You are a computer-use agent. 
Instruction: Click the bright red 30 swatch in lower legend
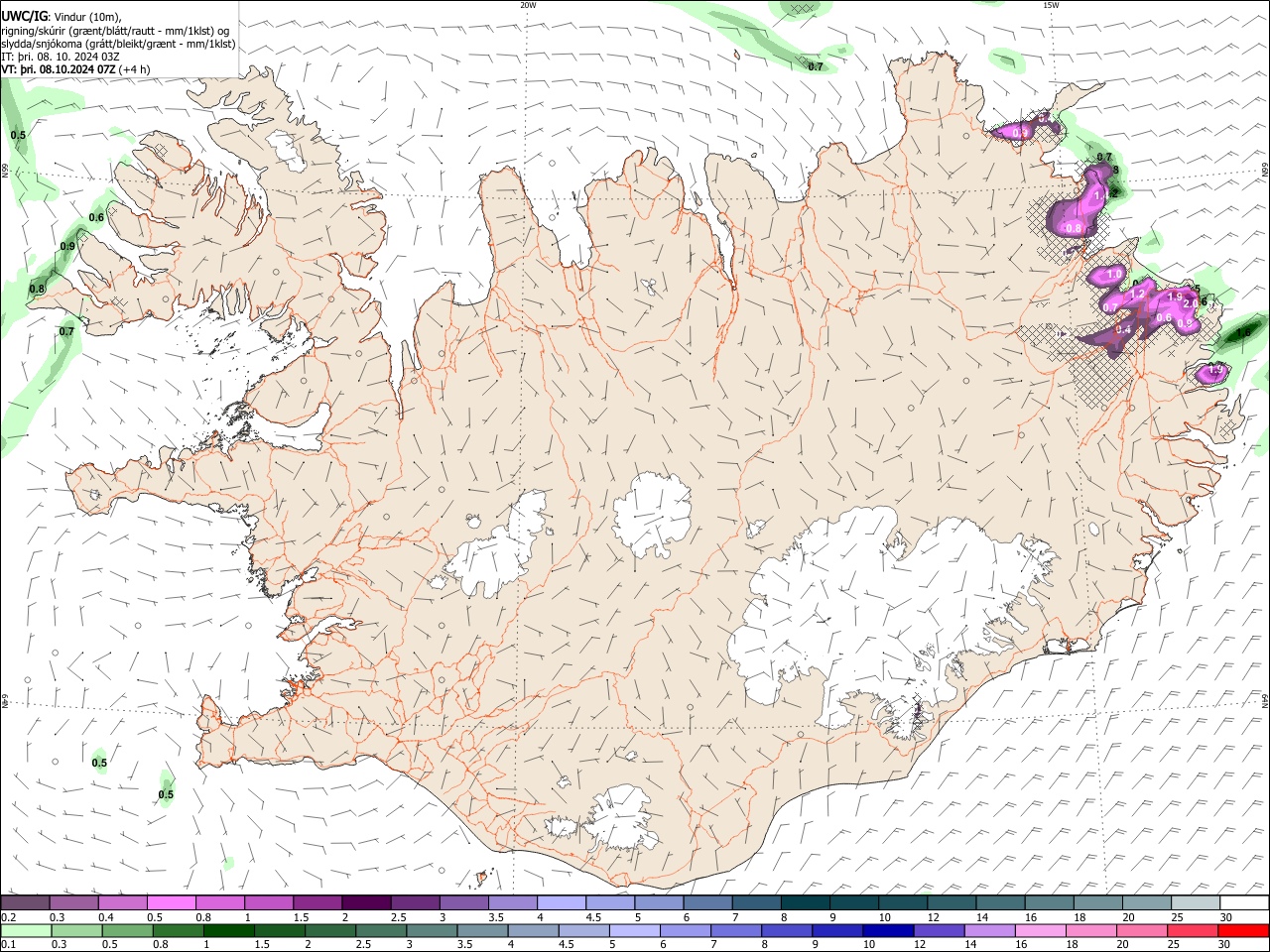tap(1244, 930)
